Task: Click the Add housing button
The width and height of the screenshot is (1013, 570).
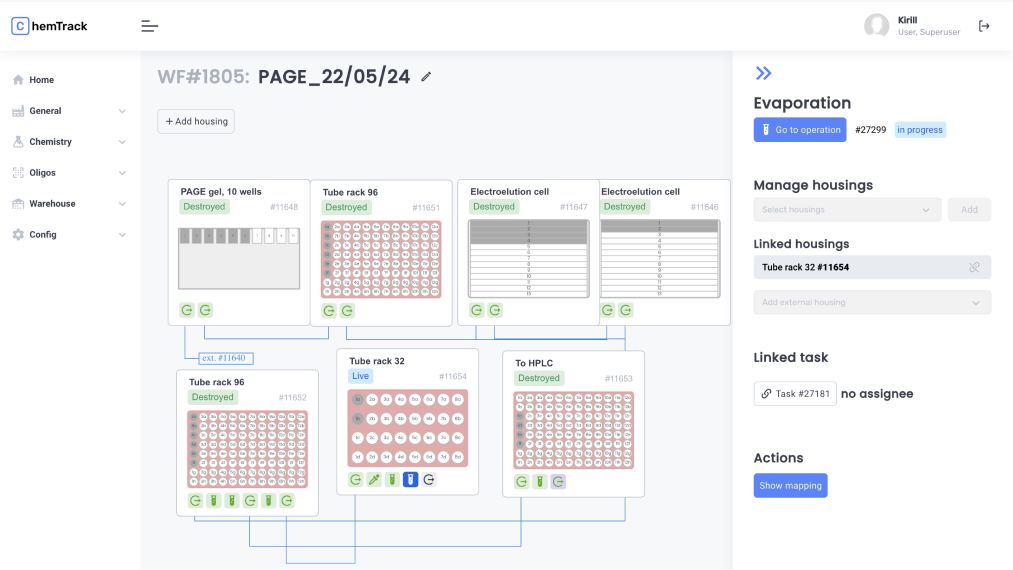Action: point(196,121)
